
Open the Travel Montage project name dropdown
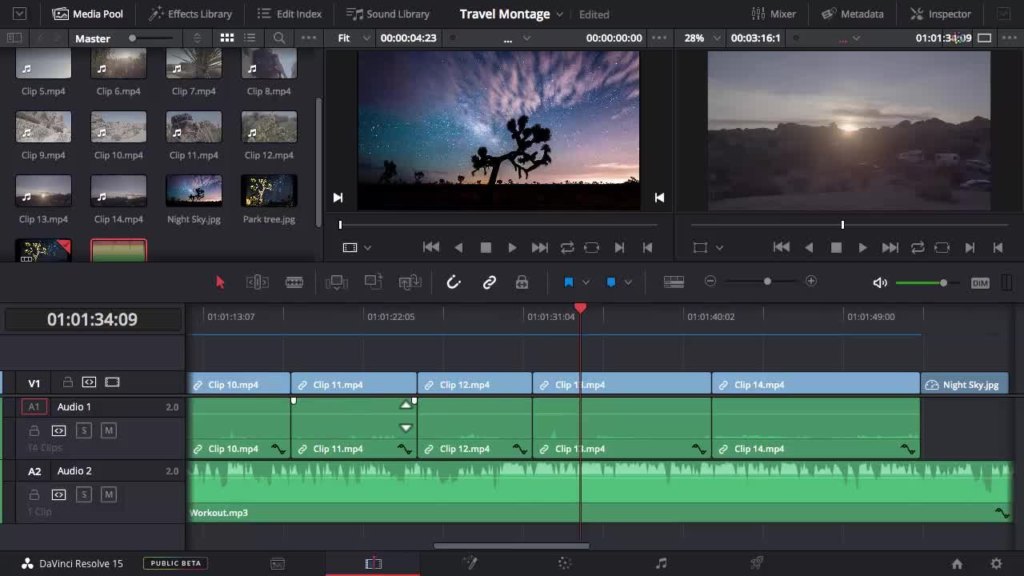[558, 15]
